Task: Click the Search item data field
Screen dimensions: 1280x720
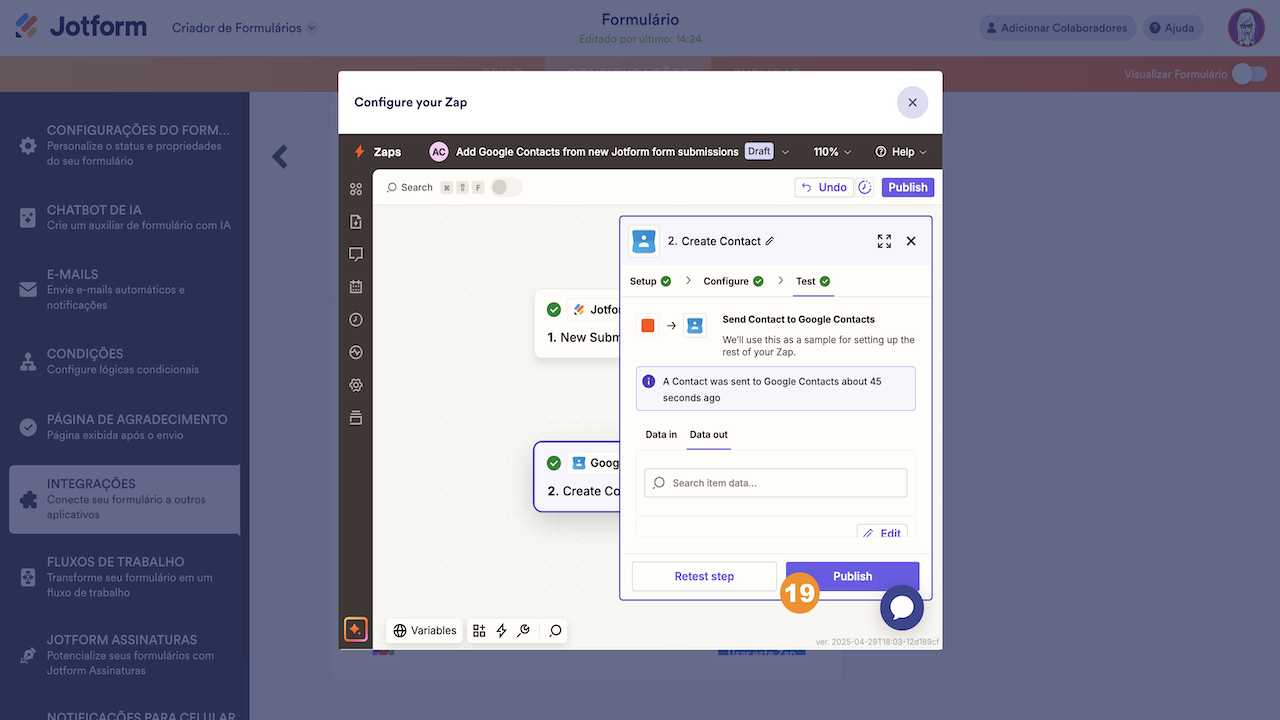Action: click(776, 483)
